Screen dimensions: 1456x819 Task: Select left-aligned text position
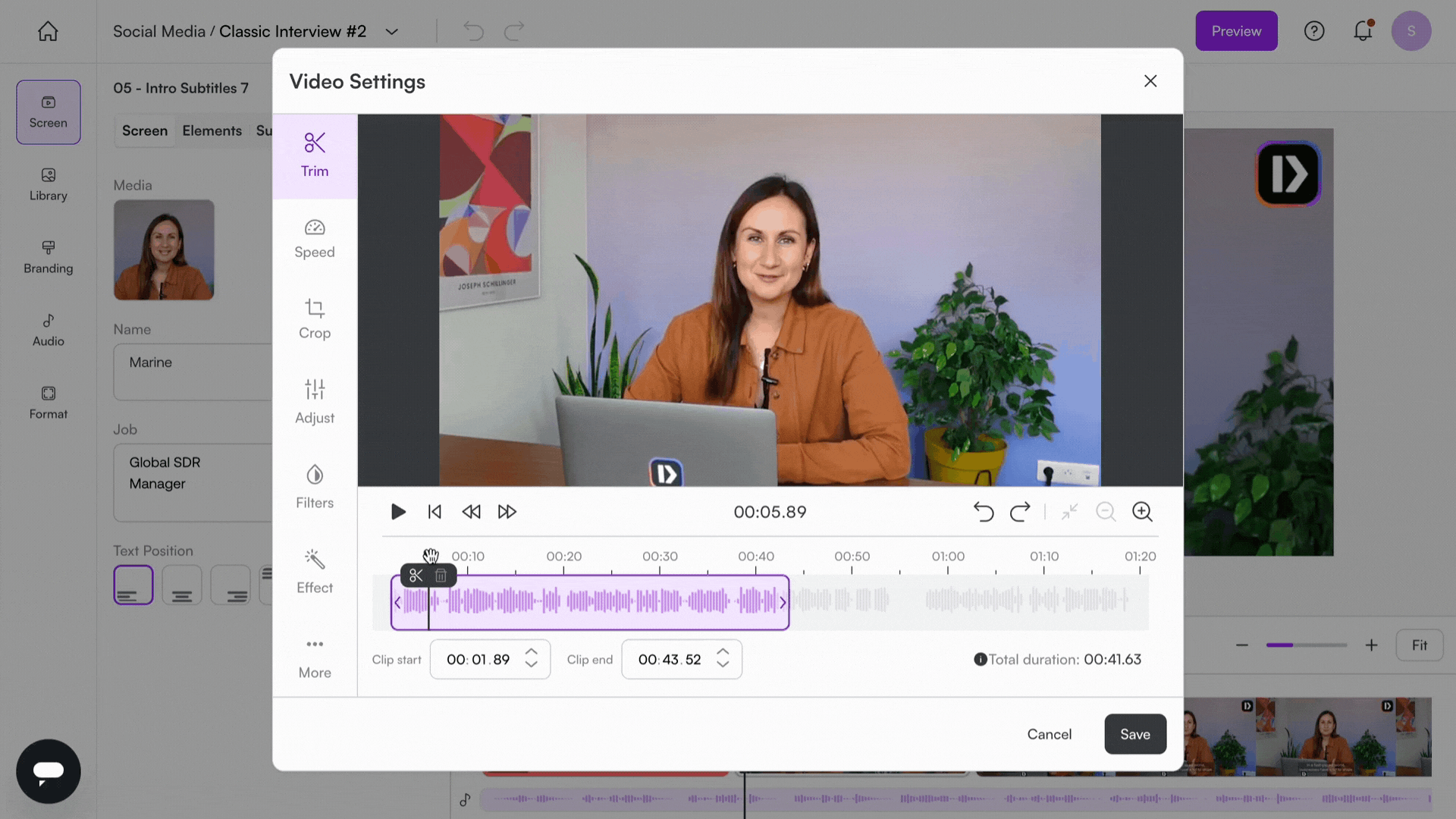tap(133, 585)
